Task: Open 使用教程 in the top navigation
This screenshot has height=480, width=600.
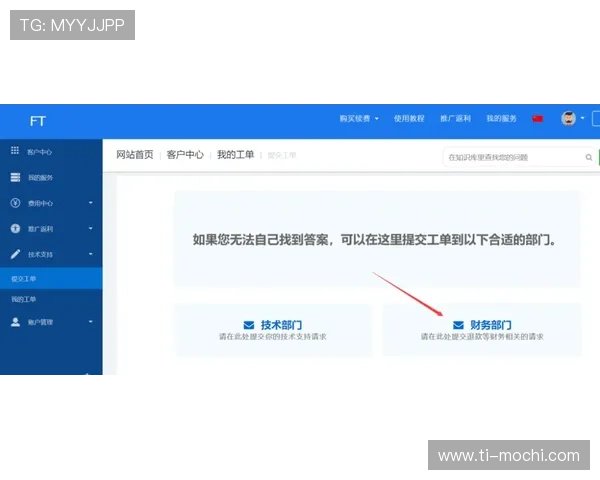Action: click(x=409, y=118)
